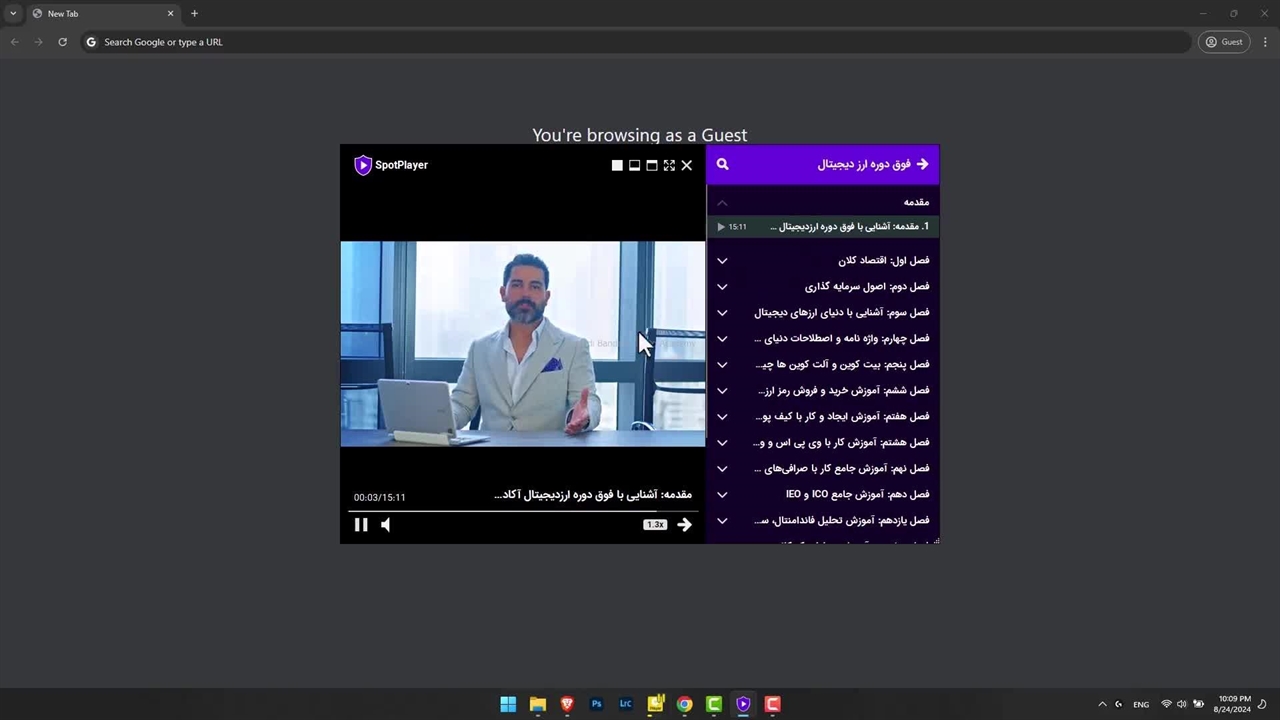This screenshot has height=720, width=1280.
Task: Mute the player audio
Action: click(386, 525)
